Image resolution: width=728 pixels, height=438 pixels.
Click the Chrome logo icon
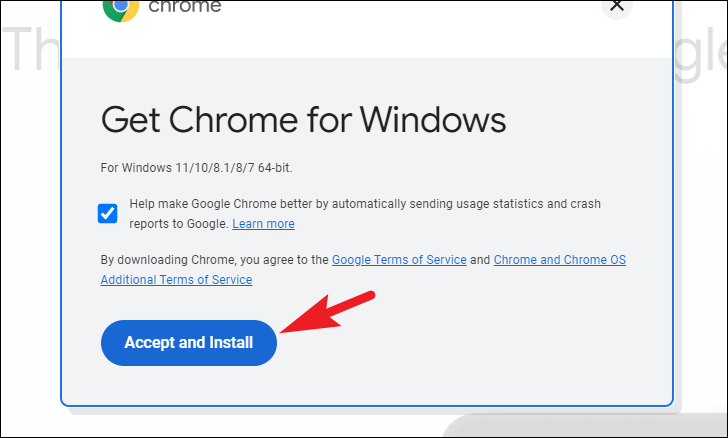(121, 10)
